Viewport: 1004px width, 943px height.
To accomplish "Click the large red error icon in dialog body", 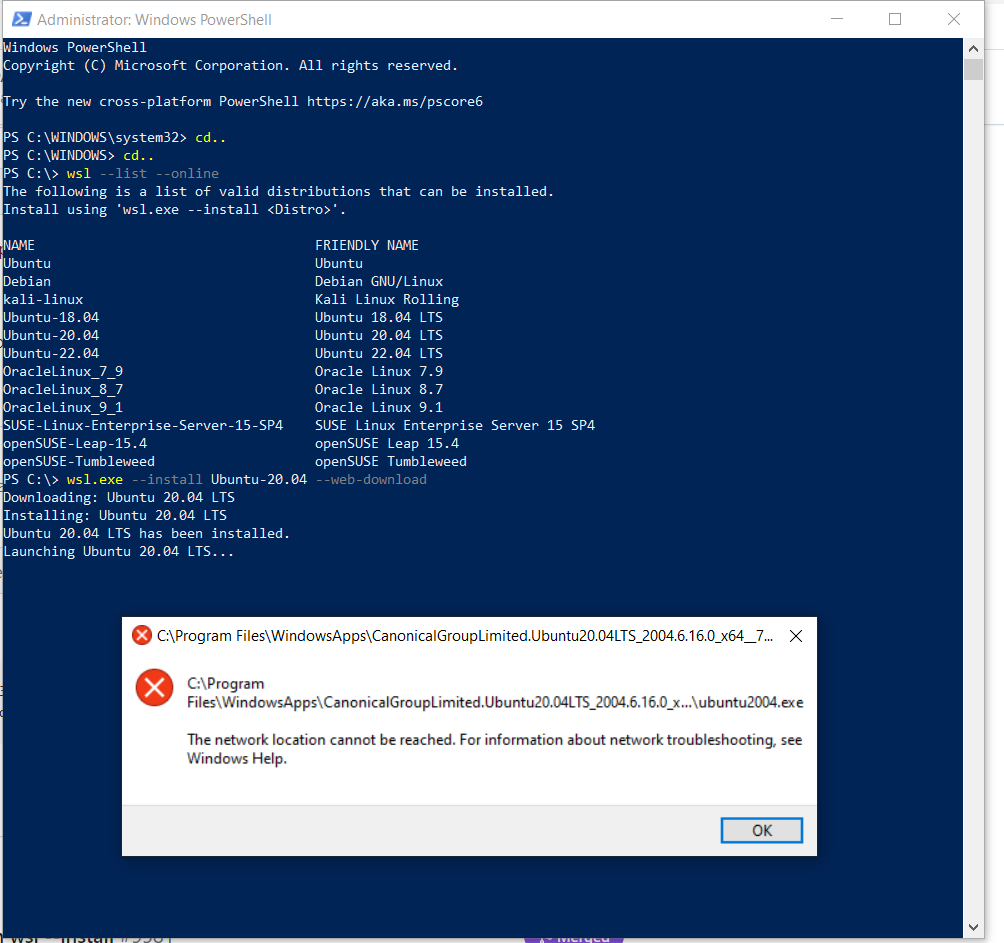I will (154, 688).
